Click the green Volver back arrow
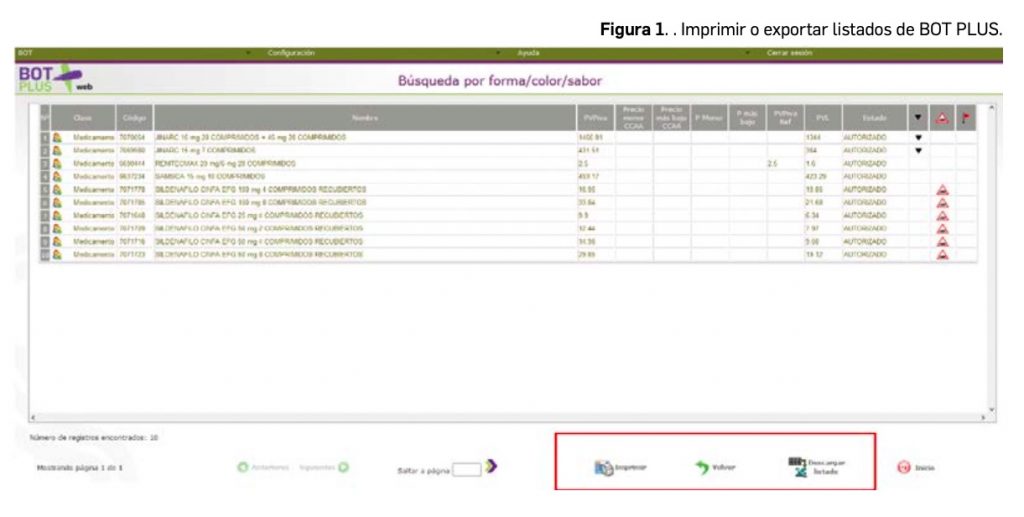This screenshot has width=1024, height=517. (x=704, y=468)
